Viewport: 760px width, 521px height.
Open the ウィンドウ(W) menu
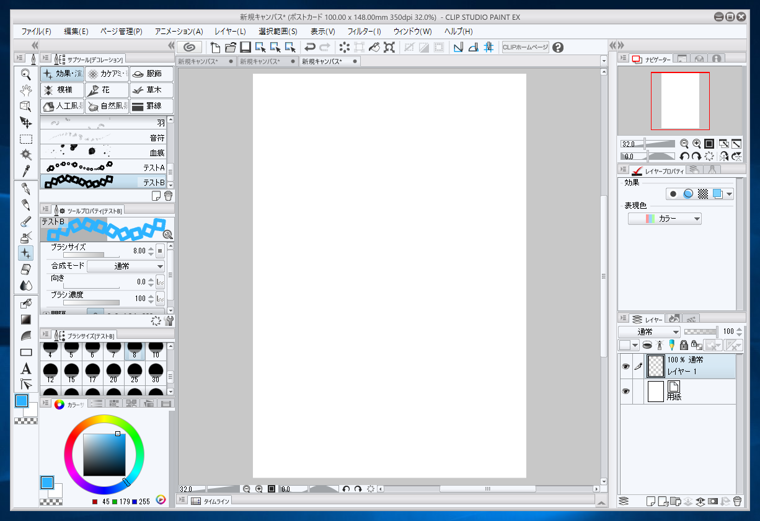click(412, 31)
